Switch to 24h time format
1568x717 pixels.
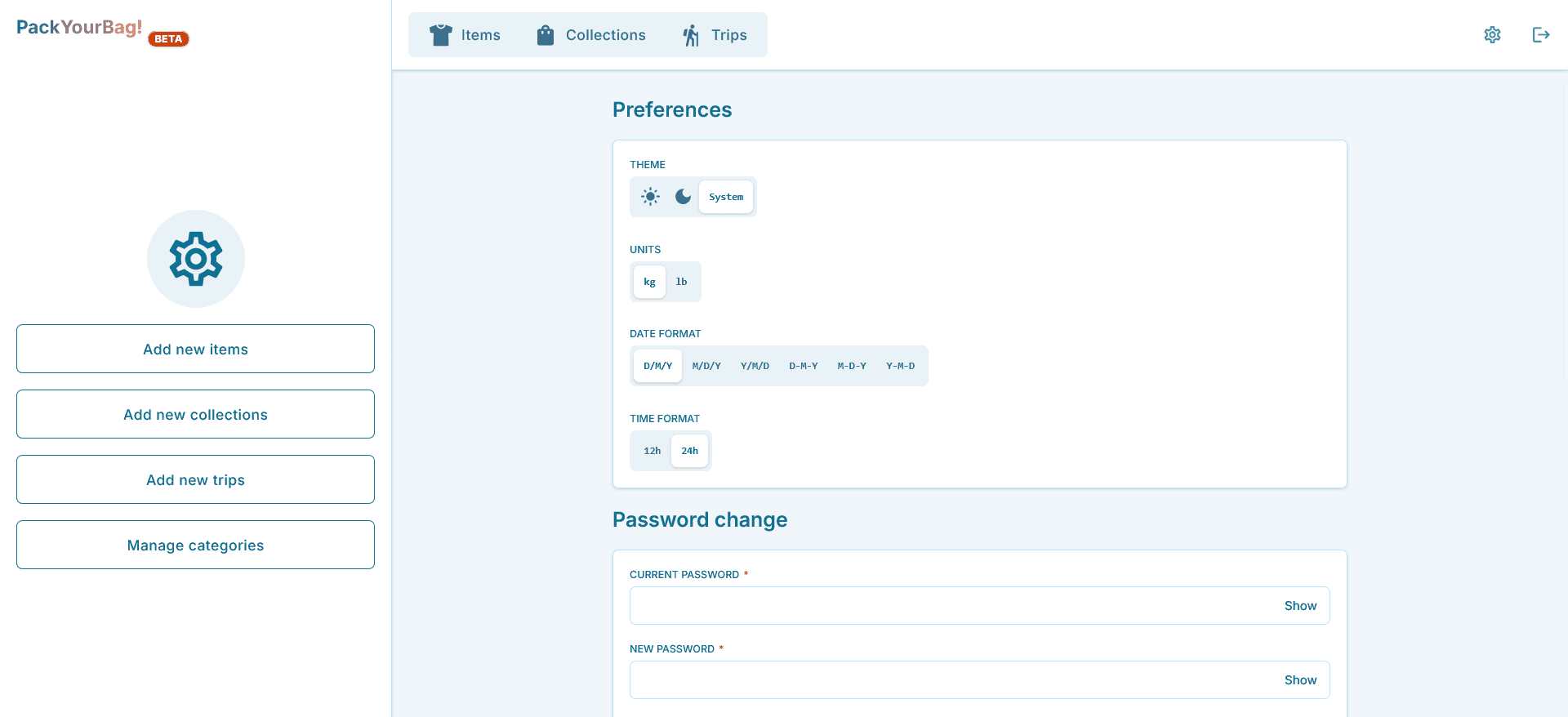pos(689,451)
